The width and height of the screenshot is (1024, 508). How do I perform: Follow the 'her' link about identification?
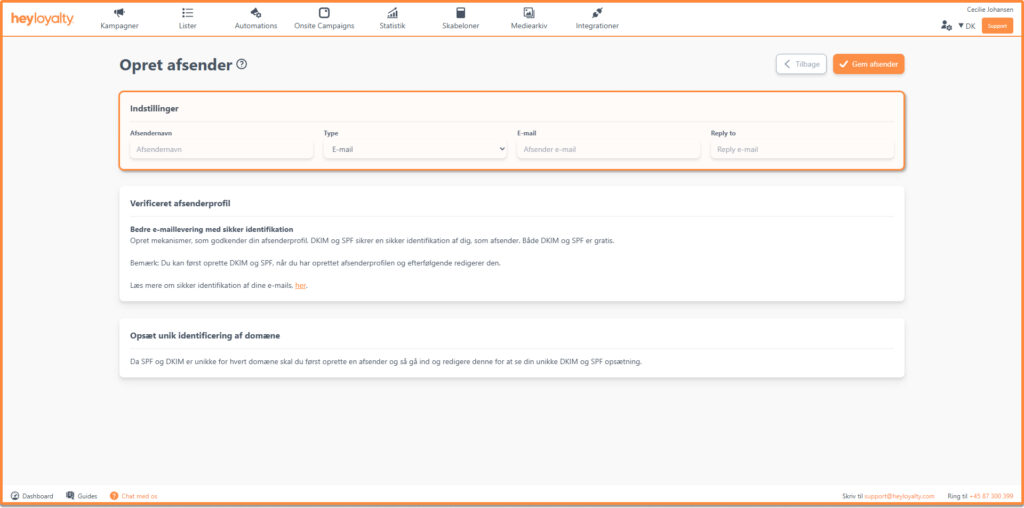300,286
